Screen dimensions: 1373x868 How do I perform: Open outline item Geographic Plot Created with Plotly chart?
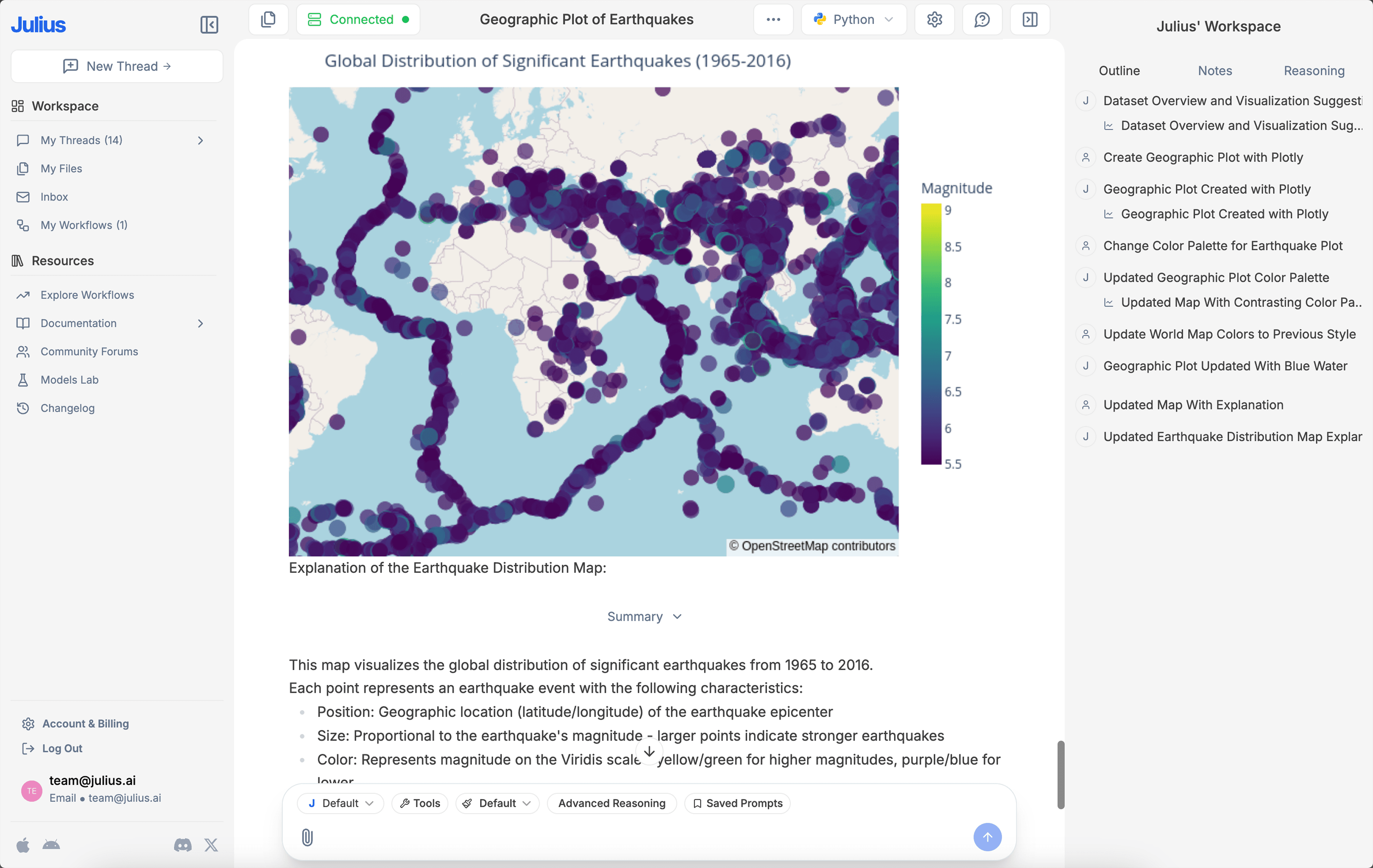point(1224,214)
